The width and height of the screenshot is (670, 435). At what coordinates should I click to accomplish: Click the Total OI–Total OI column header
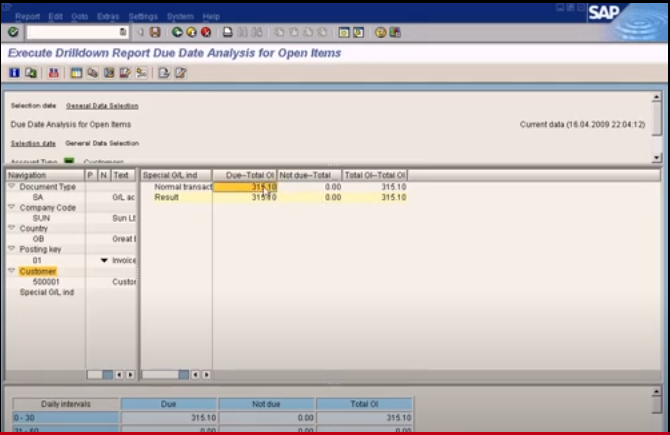[375, 175]
